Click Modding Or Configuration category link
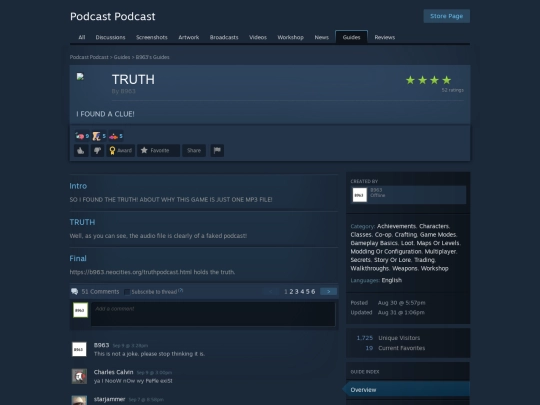 tap(386, 251)
